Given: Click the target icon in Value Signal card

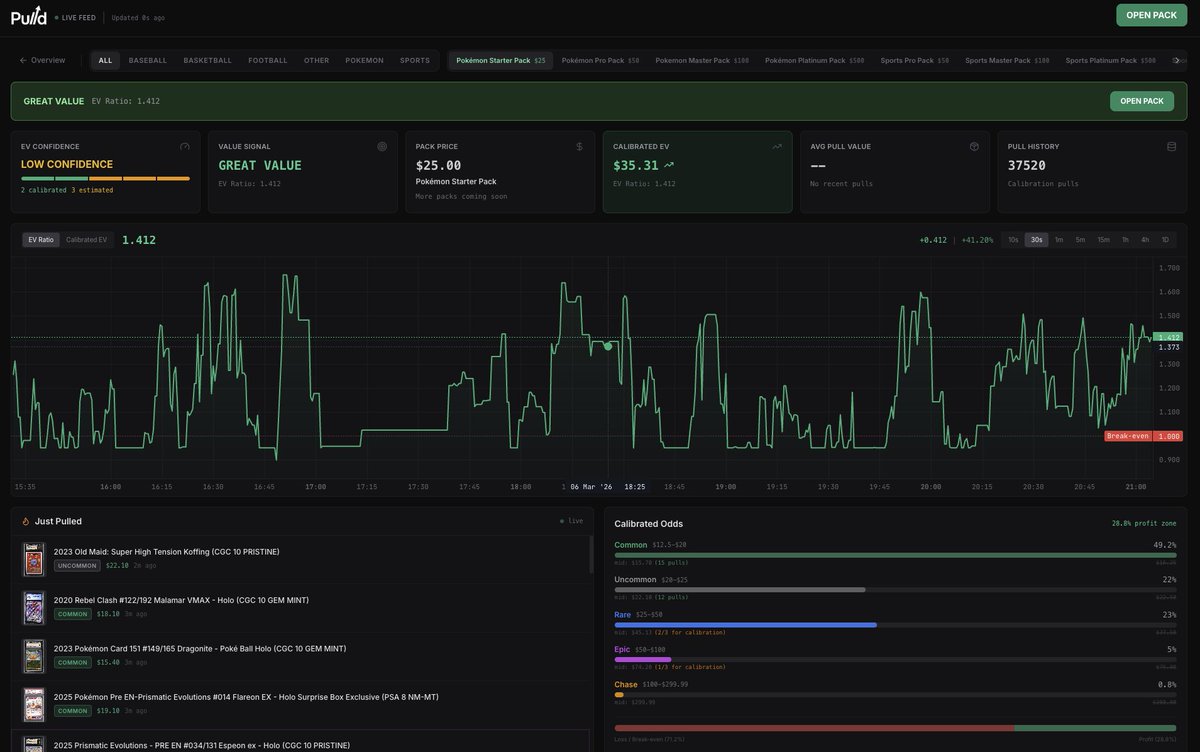Looking at the screenshot, I should pyautogui.click(x=382, y=146).
